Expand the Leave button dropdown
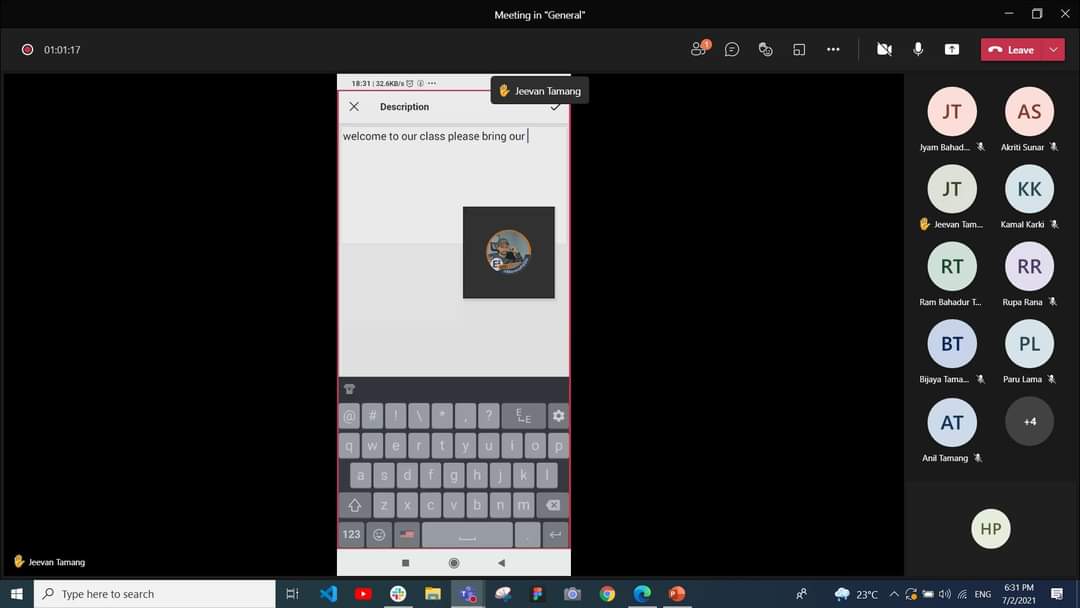The image size is (1080, 608). (1054, 48)
